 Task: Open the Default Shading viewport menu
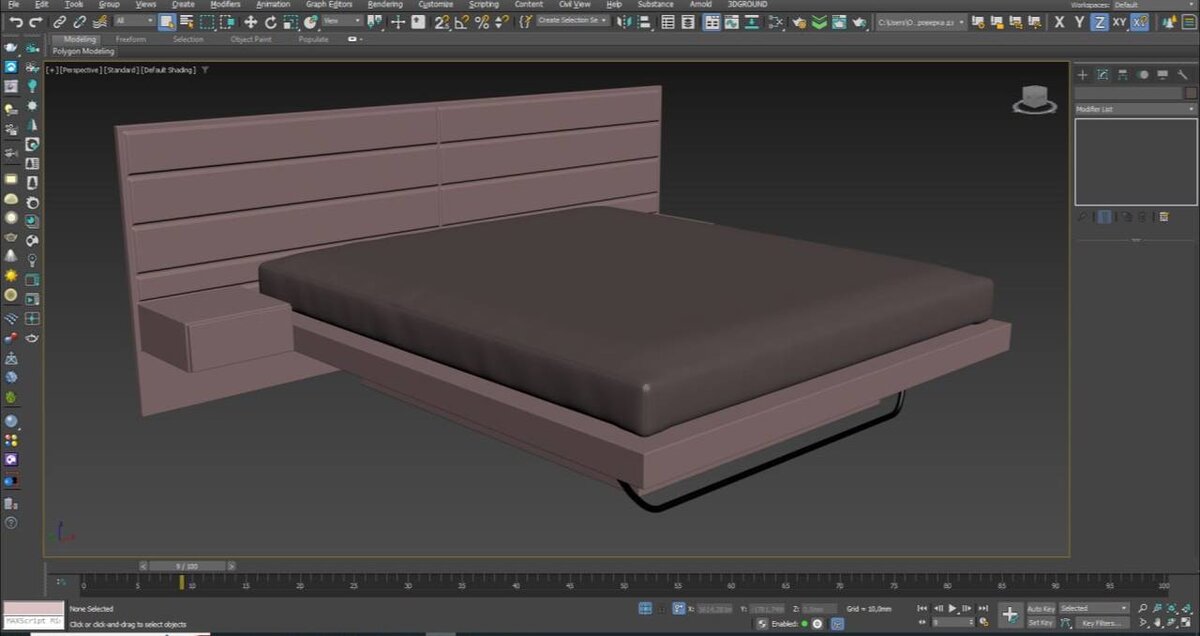168,70
